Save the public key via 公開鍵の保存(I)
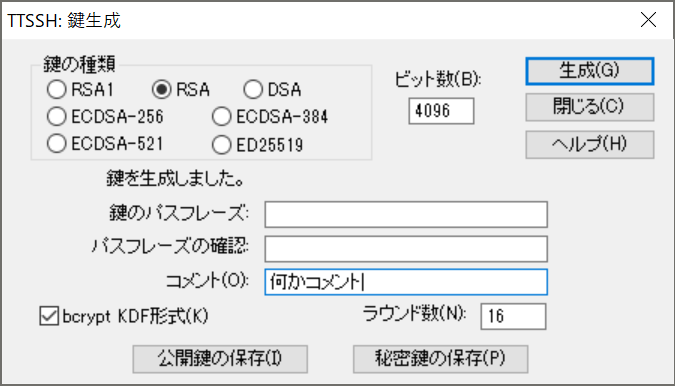 pos(220,359)
